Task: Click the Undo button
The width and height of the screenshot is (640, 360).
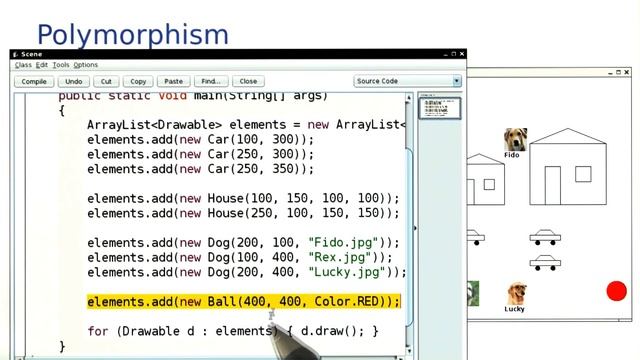Action: [x=73, y=81]
